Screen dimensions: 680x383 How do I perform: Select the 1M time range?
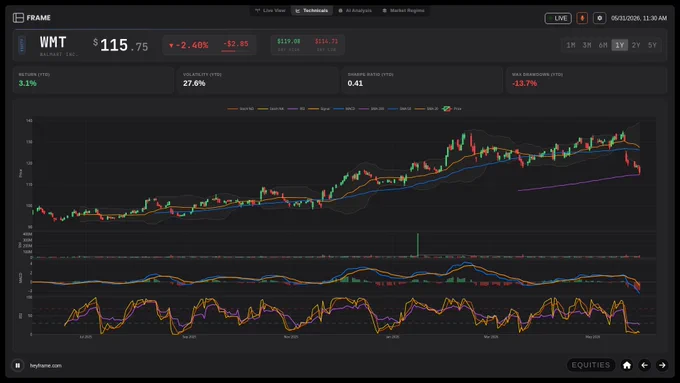[571, 45]
